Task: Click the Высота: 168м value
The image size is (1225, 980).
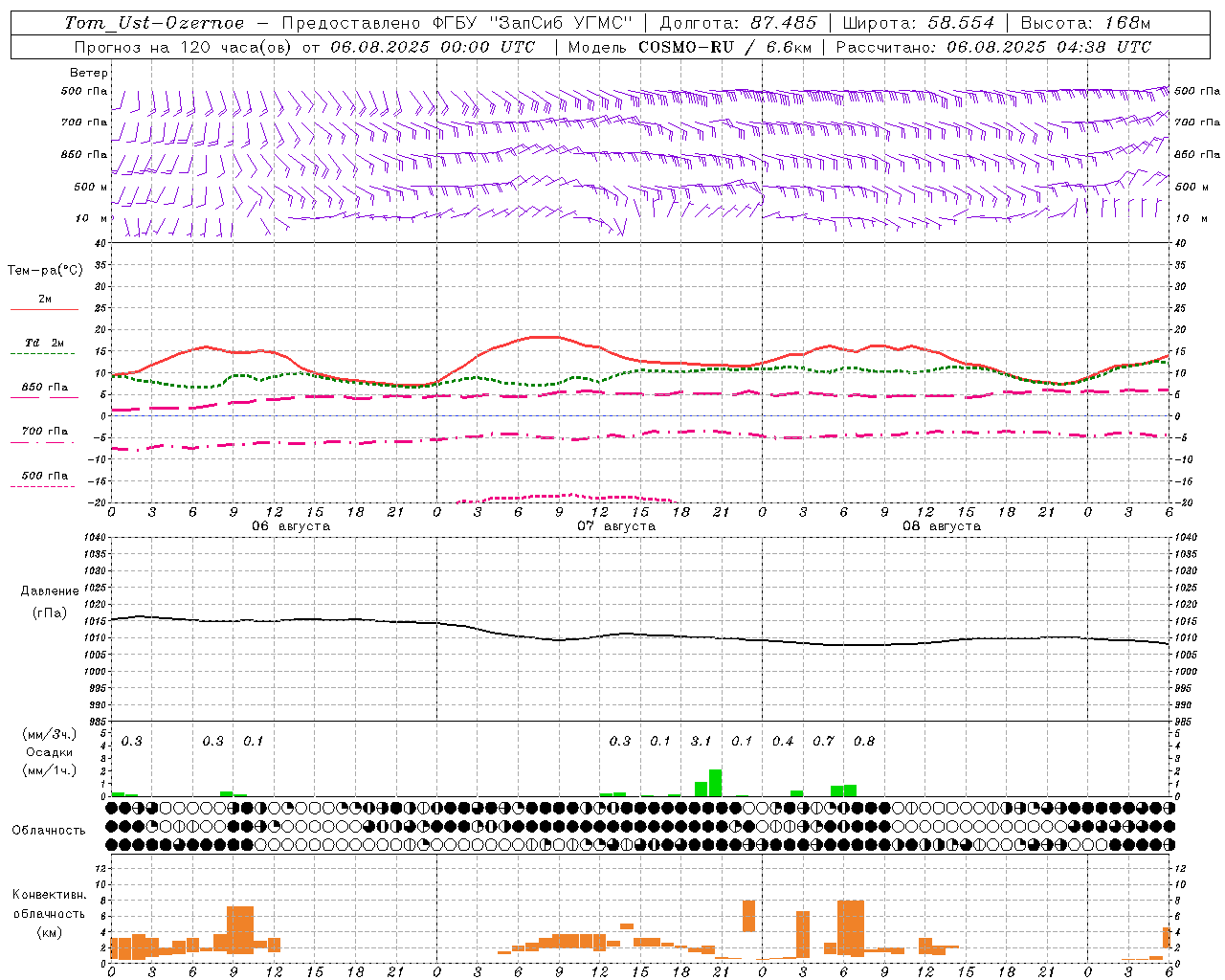Action: (1086, 23)
